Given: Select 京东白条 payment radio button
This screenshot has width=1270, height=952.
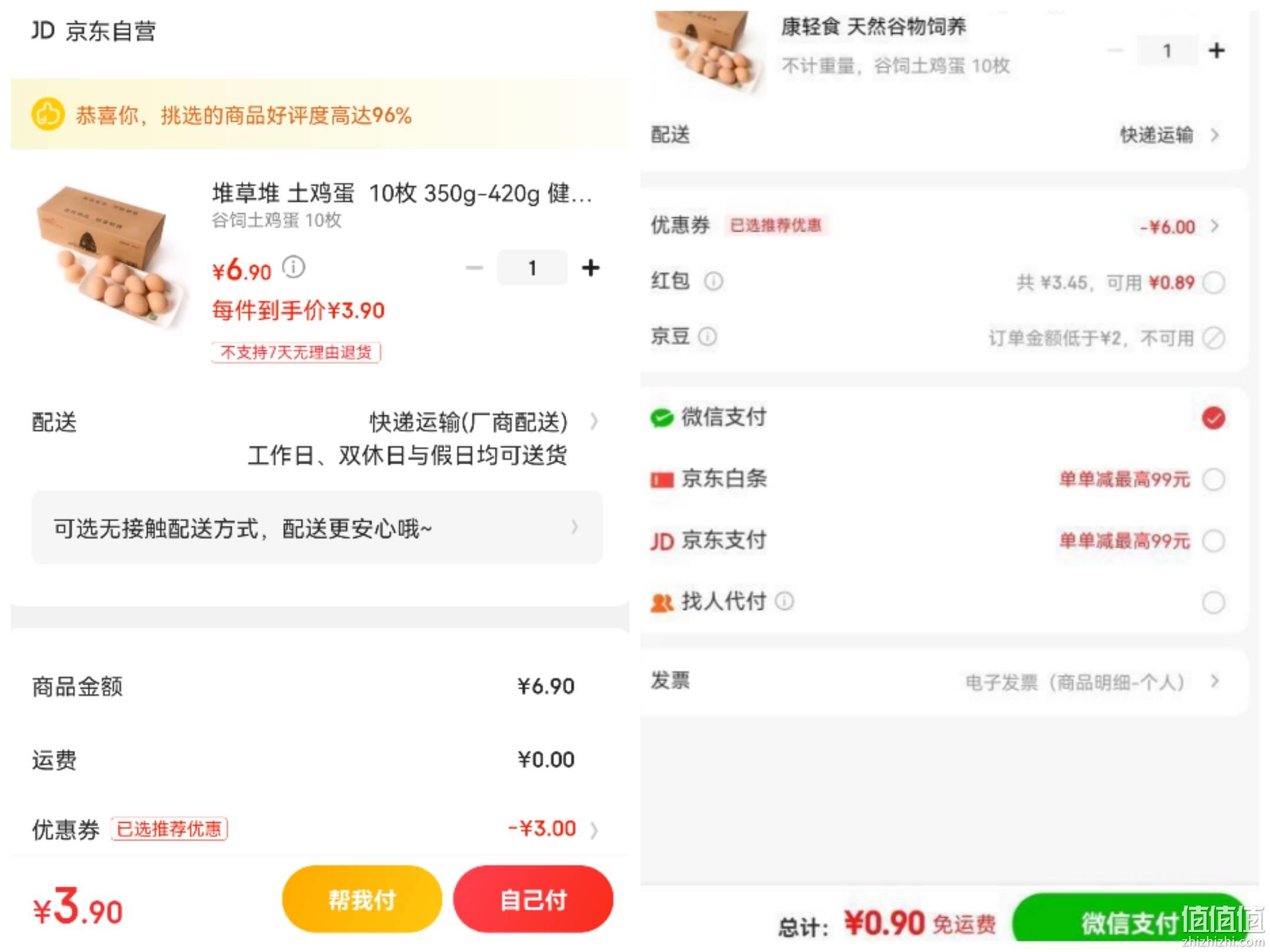Looking at the screenshot, I should click(x=1214, y=480).
